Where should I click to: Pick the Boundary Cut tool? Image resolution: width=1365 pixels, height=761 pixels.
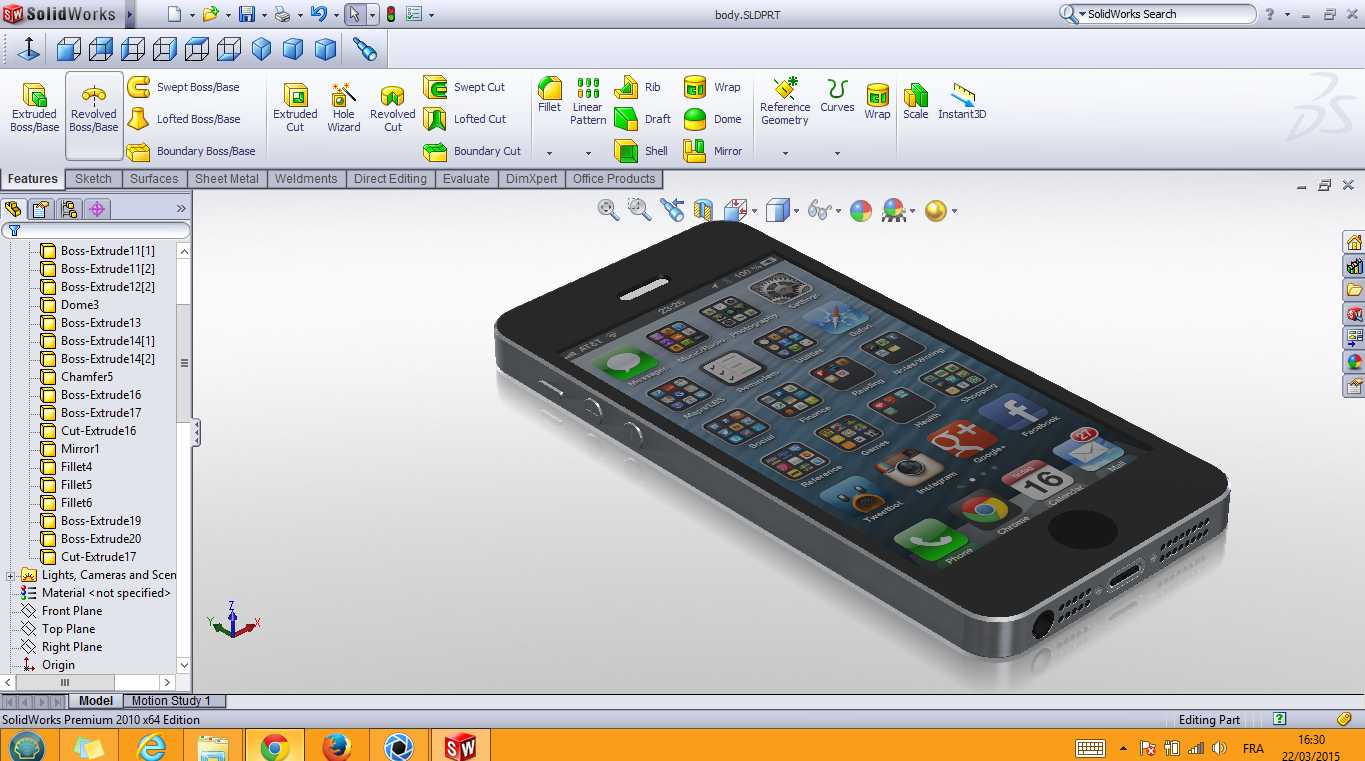[473, 151]
